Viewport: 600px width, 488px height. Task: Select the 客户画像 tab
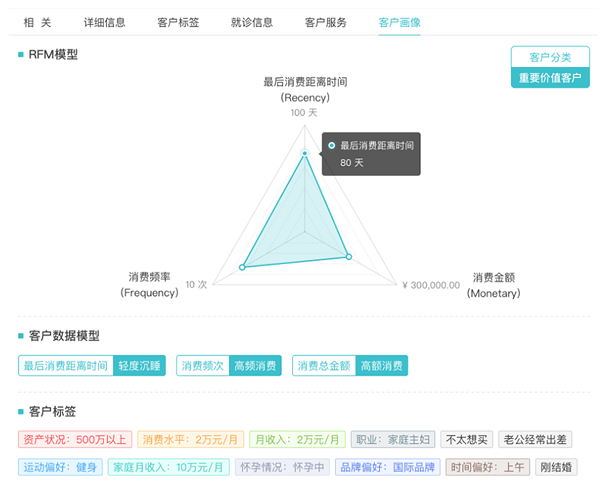pos(399,22)
